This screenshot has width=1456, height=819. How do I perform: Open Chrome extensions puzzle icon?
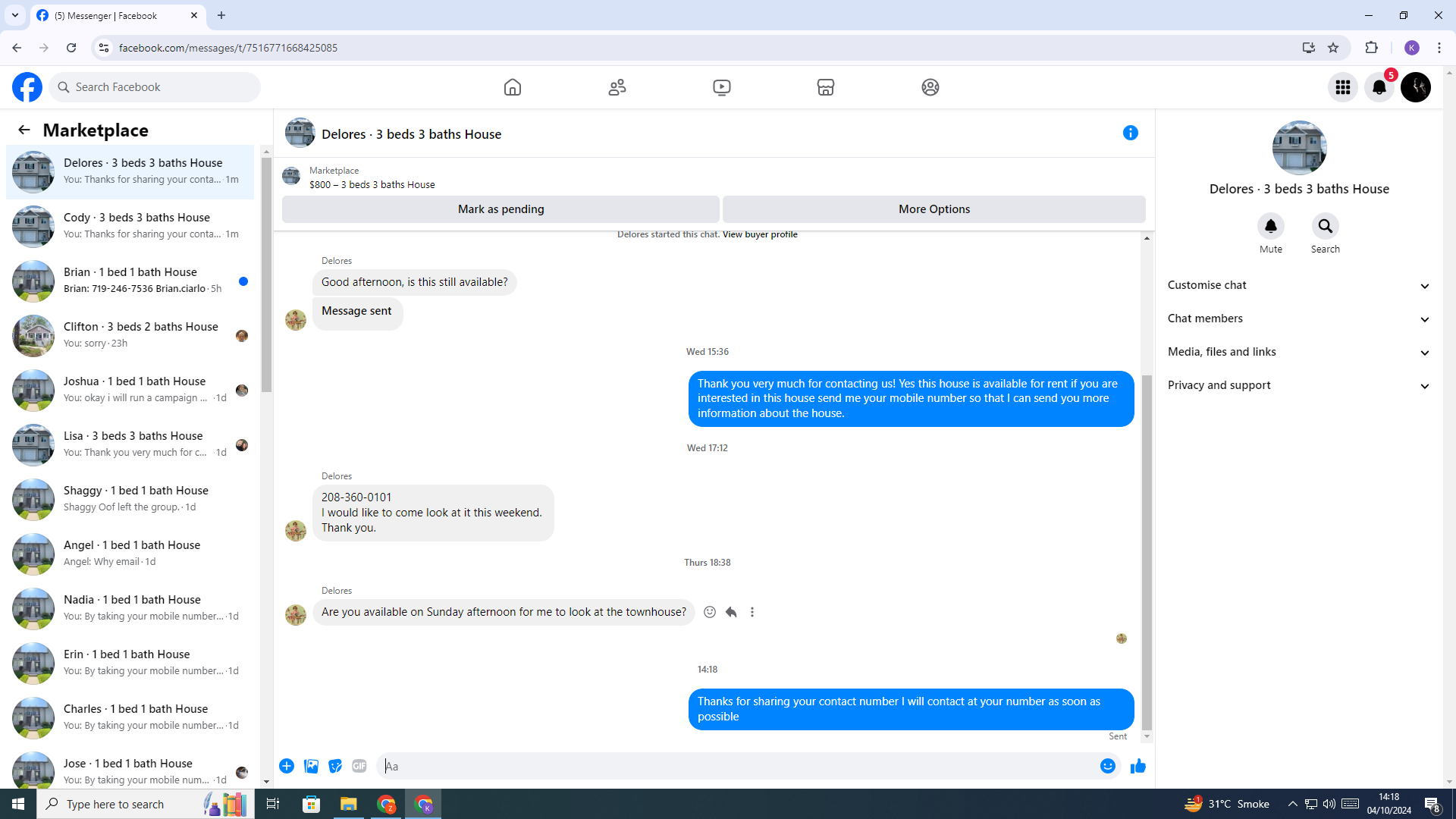(x=1372, y=48)
